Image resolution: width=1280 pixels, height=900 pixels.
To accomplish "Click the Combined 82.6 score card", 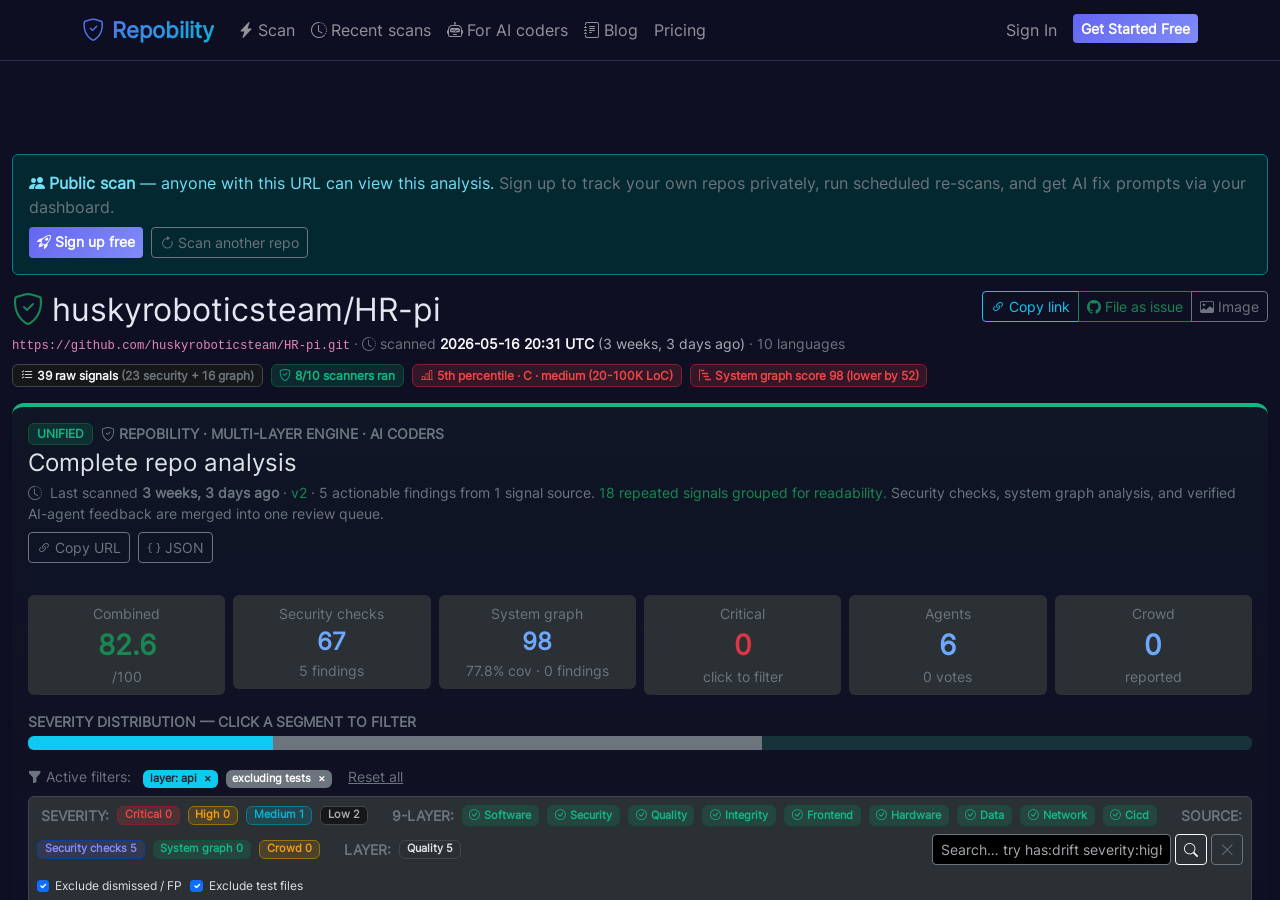I will tap(126, 645).
